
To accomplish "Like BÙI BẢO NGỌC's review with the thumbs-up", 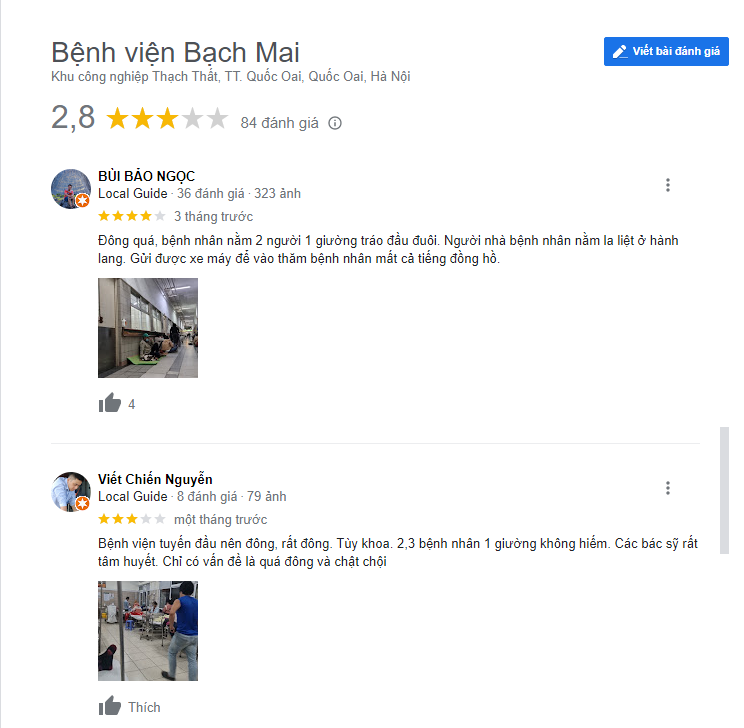I will (x=110, y=403).
